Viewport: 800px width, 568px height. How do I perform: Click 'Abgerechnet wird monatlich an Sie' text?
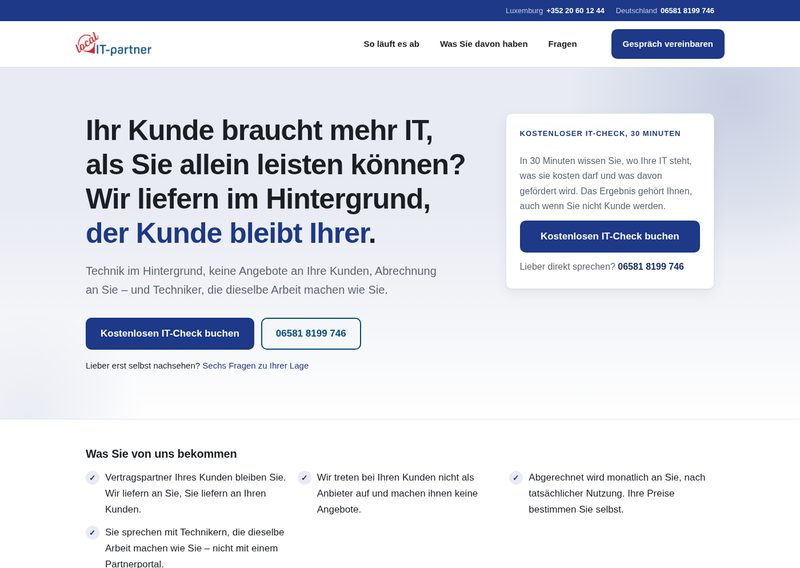(617, 493)
